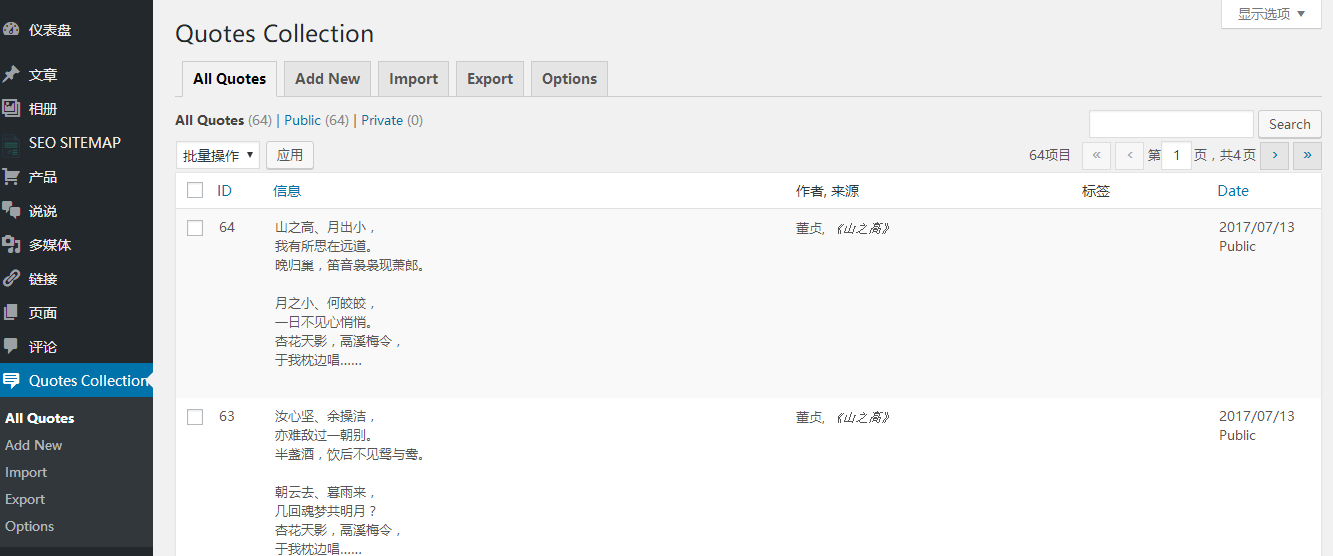The height and width of the screenshot is (556, 1333).
Task: Switch to the All Quotes tab
Action: pyautogui.click(x=230, y=79)
